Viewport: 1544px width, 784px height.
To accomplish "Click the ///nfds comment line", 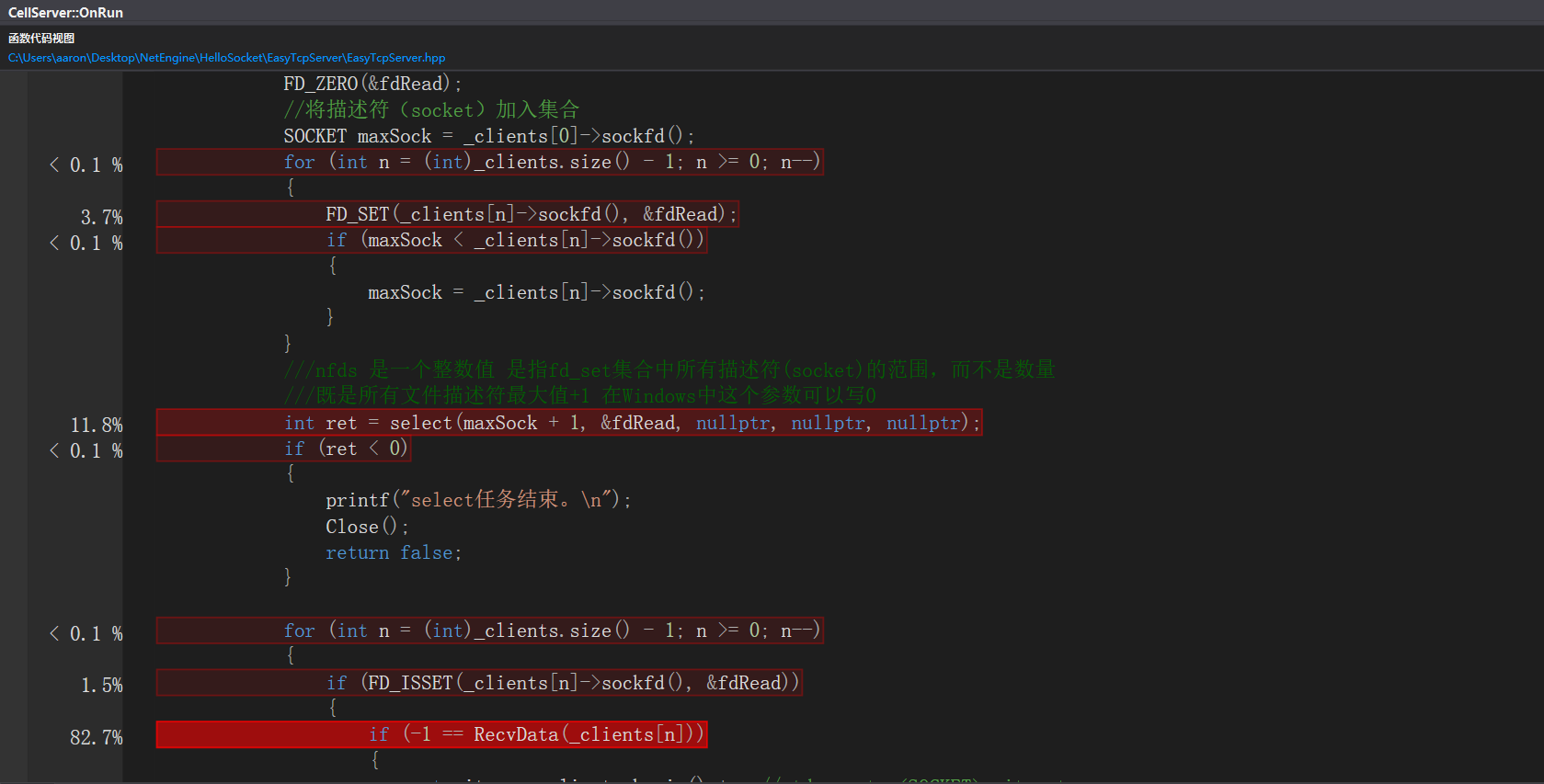I will point(669,369).
